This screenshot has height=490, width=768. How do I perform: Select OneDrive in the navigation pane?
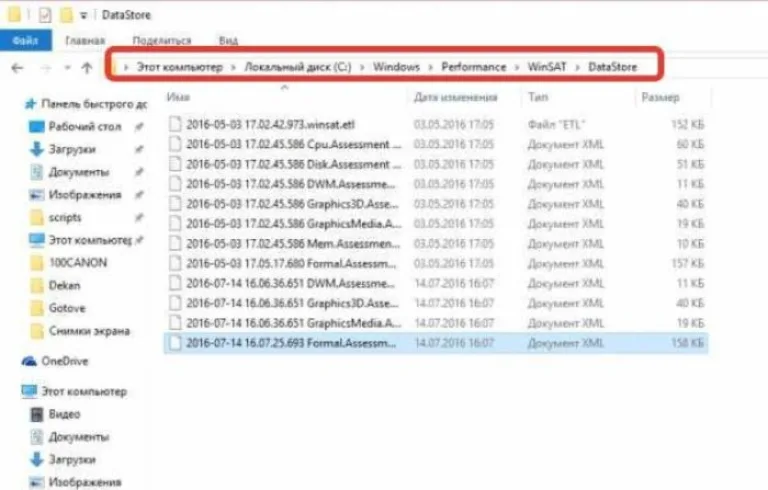(65, 361)
